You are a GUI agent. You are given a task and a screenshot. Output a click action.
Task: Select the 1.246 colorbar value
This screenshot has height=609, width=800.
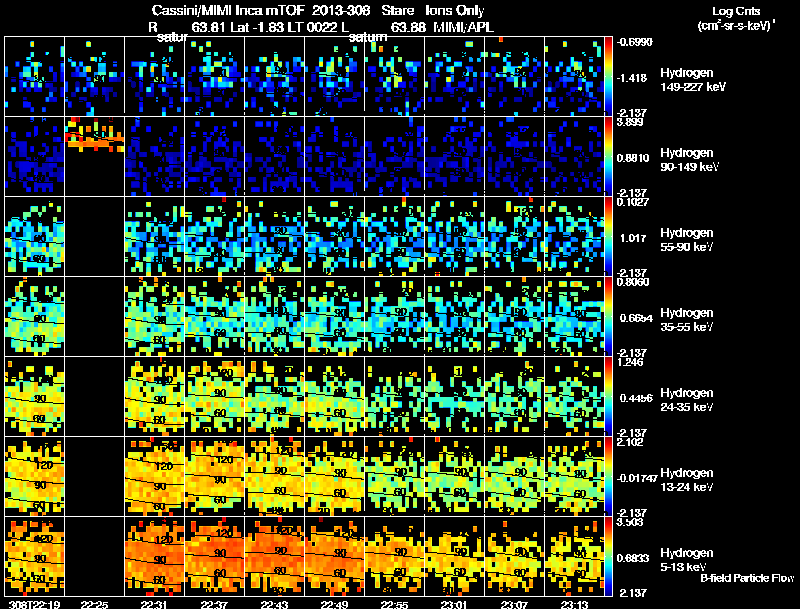click(630, 363)
